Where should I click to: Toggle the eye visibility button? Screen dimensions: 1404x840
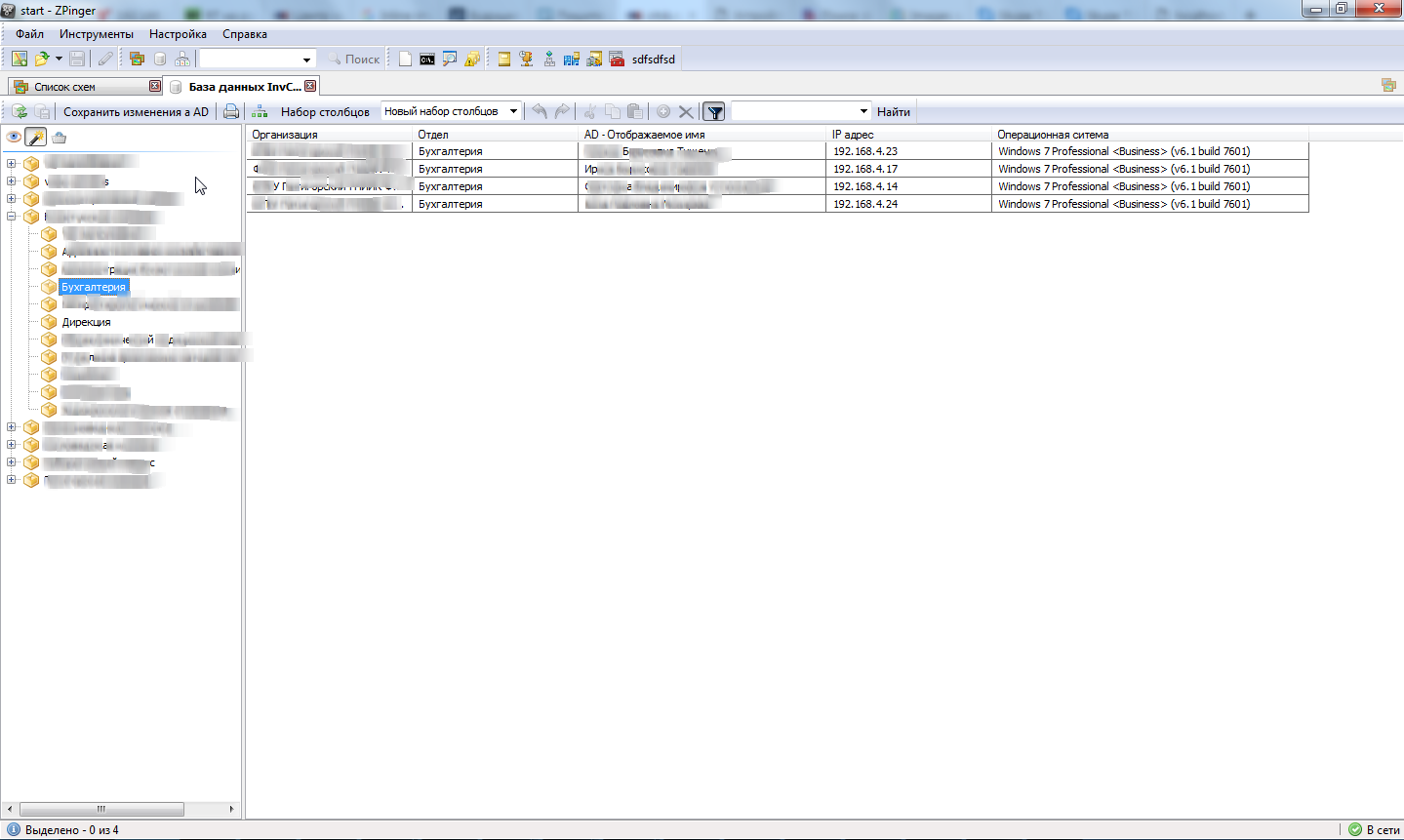[x=14, y=138]
